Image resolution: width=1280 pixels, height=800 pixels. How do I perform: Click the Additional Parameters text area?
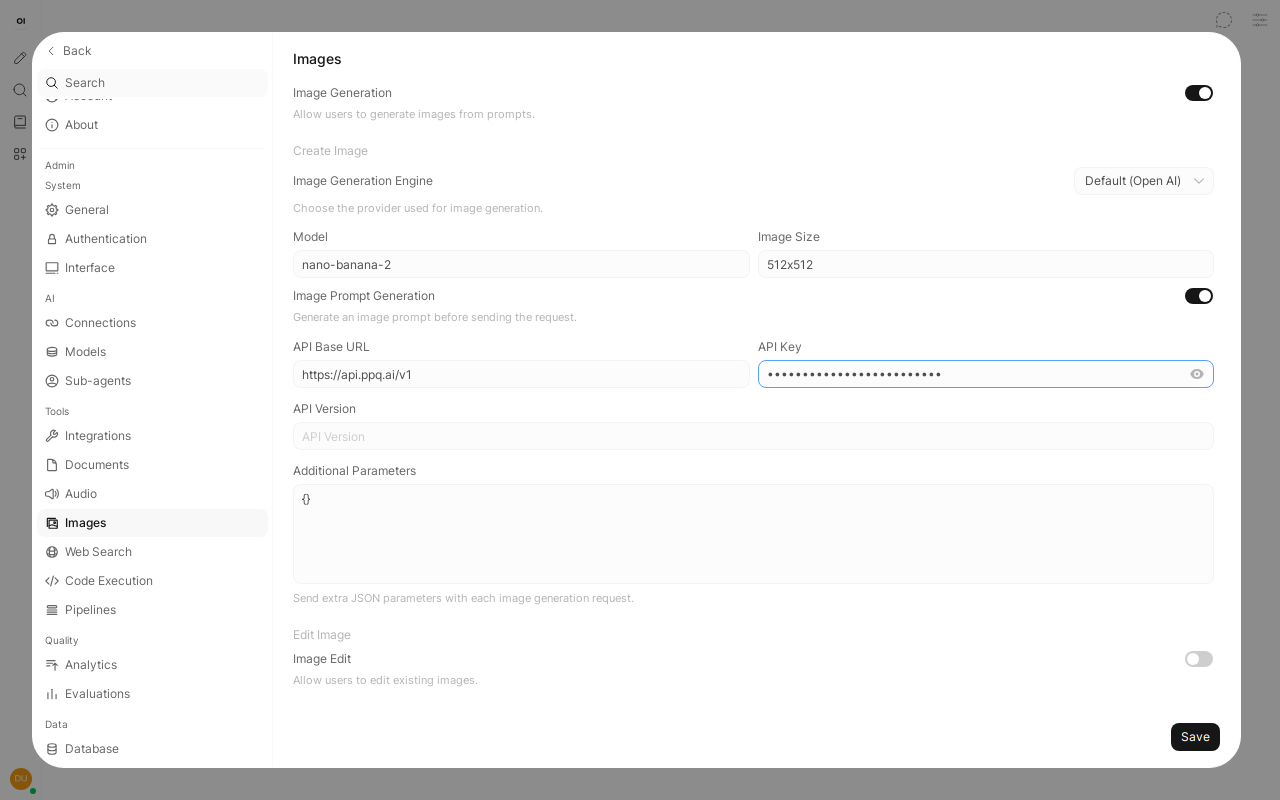[x=753, y=534]
